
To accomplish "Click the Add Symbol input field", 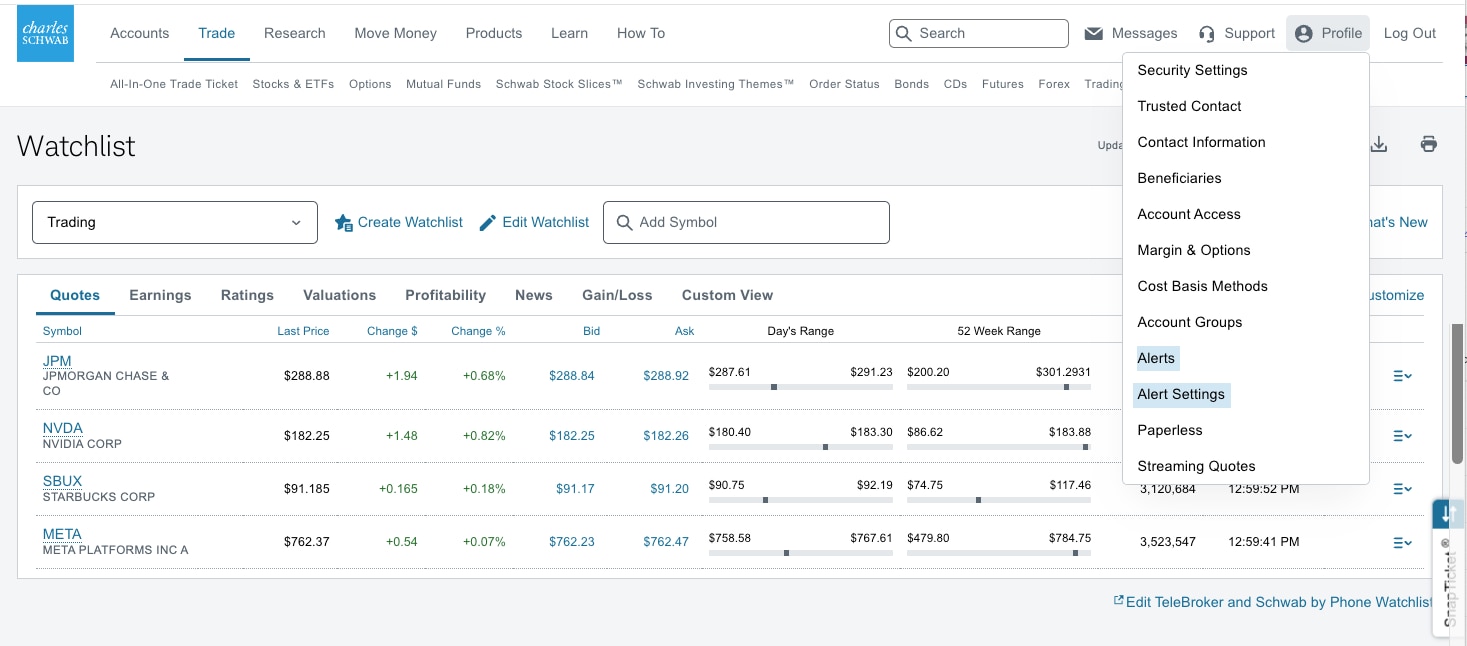I will pyautogui.click(x=746, y=222).
